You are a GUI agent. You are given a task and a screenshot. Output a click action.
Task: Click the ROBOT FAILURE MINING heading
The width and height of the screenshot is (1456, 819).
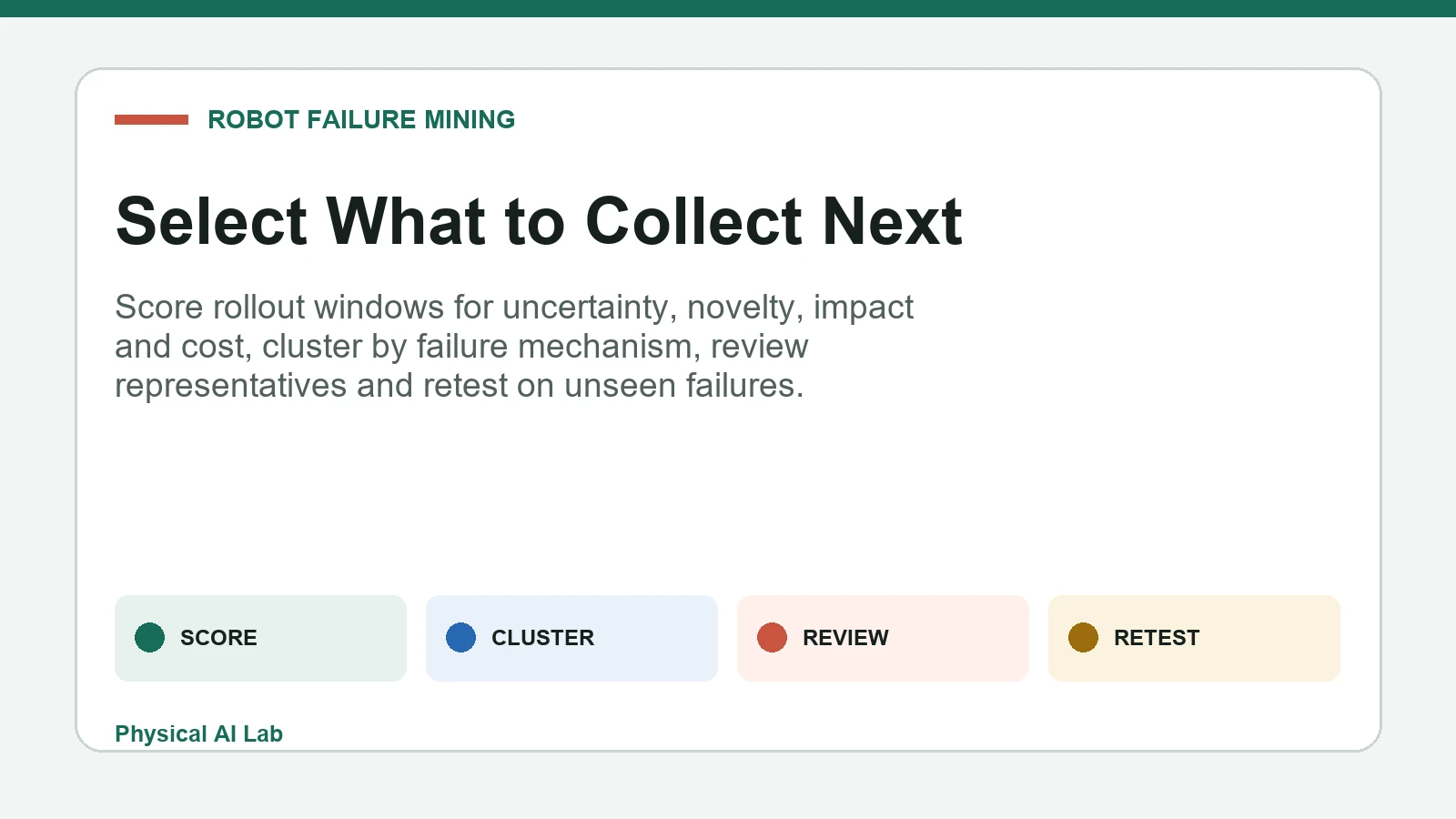(x=361, y=119)
